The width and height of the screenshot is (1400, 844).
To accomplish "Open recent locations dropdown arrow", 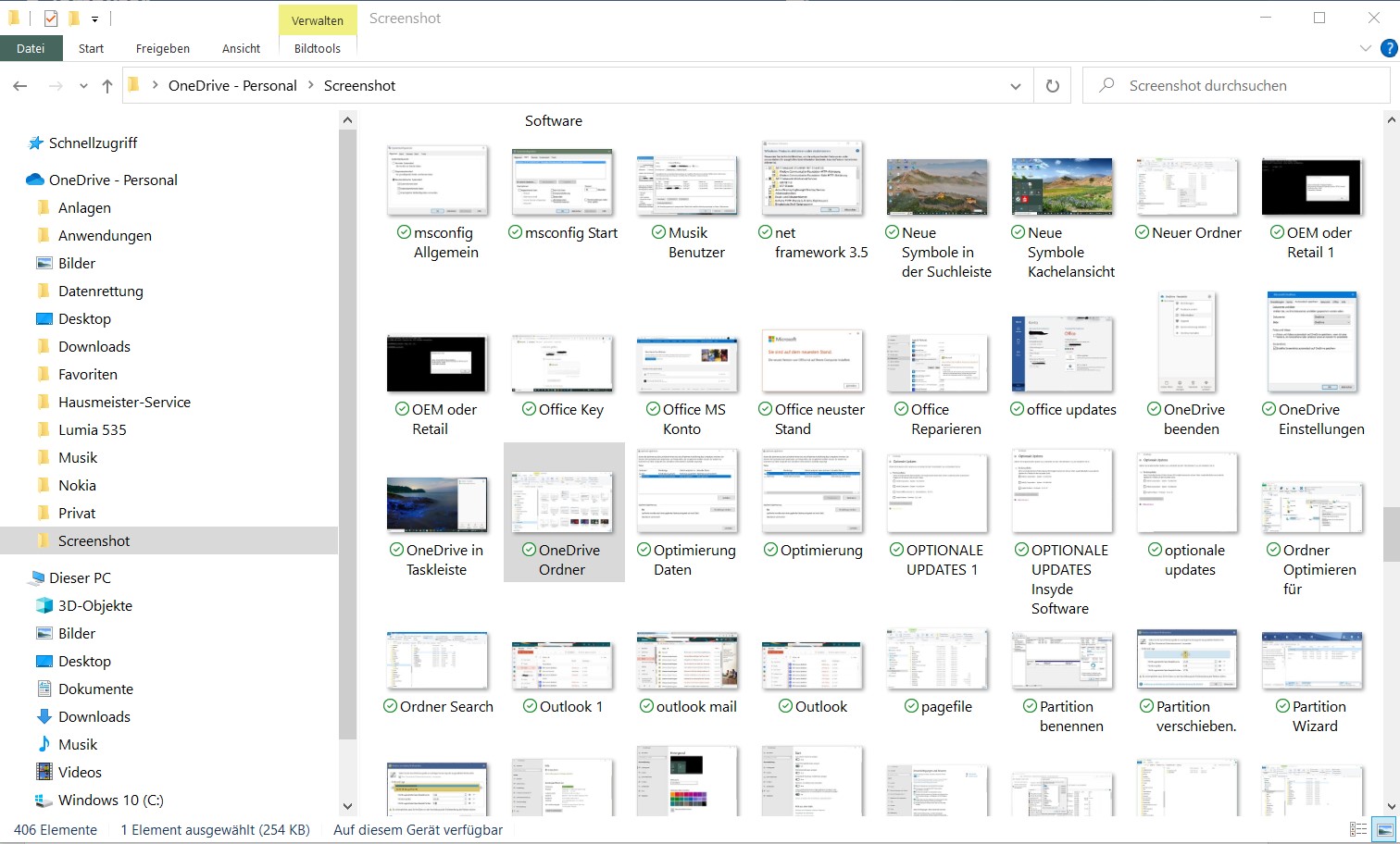I will click(x=83, y=86).
